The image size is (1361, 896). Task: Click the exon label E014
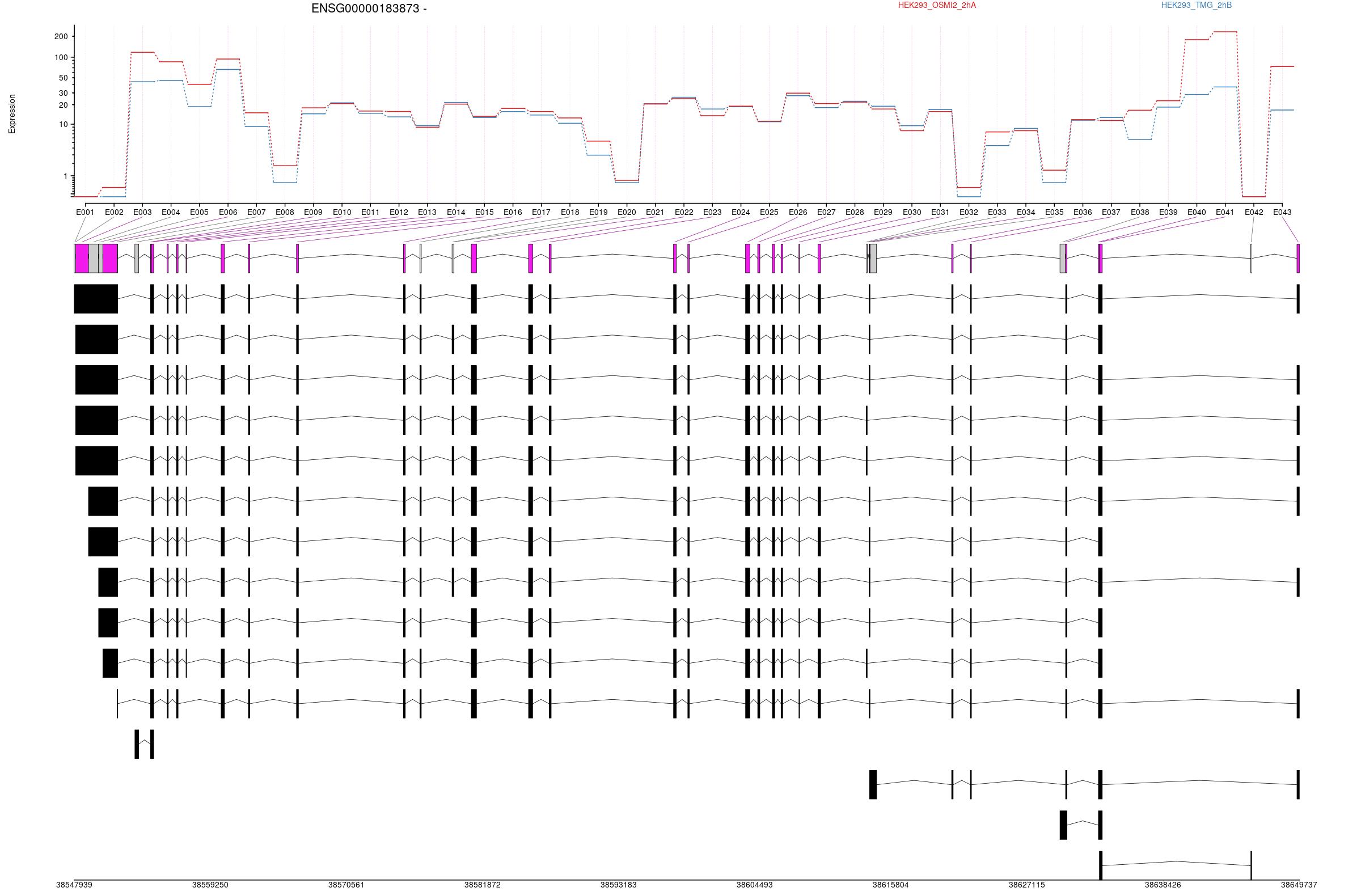(456, 212)
